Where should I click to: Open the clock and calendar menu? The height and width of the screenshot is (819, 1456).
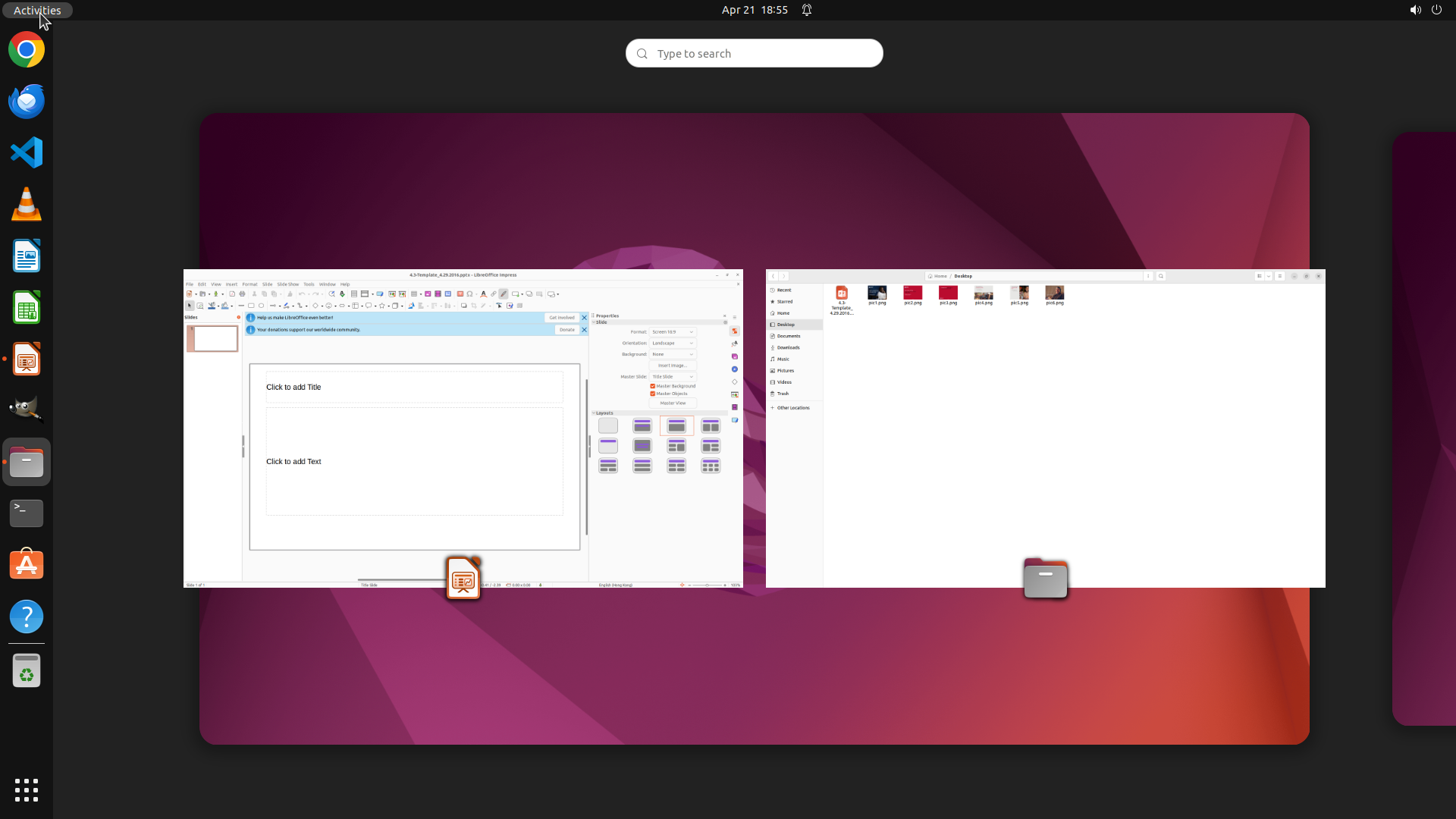click(x=754, y=10)
